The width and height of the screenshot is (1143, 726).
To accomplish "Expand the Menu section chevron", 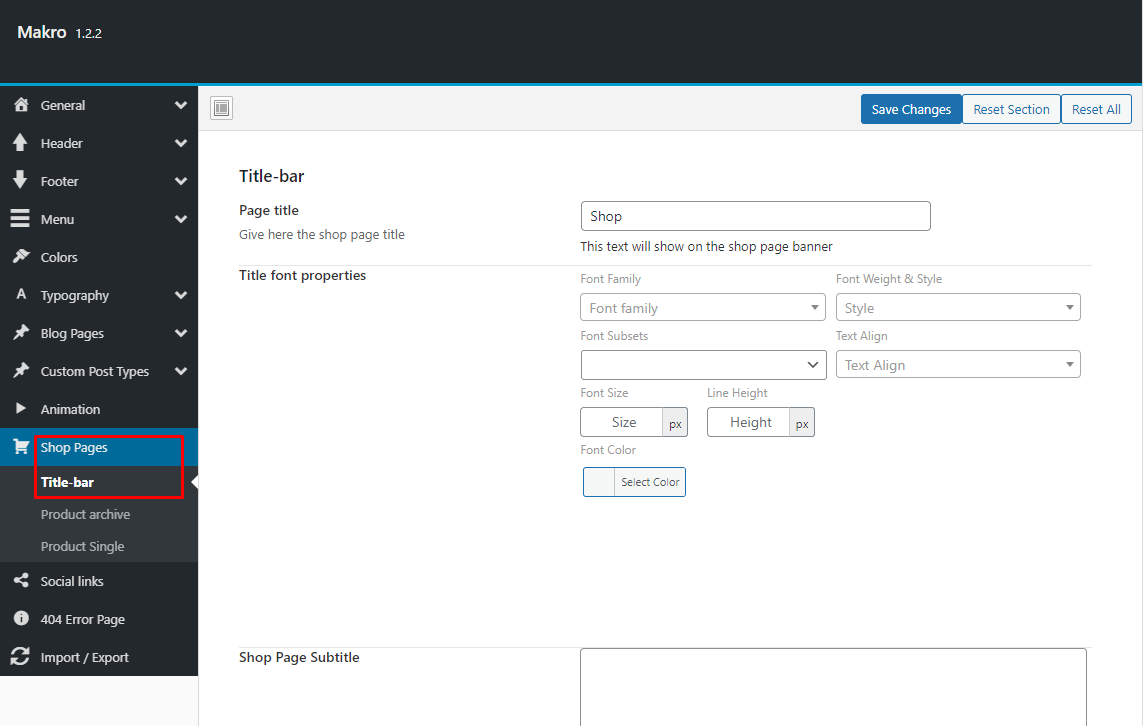I will click(181, 219).
